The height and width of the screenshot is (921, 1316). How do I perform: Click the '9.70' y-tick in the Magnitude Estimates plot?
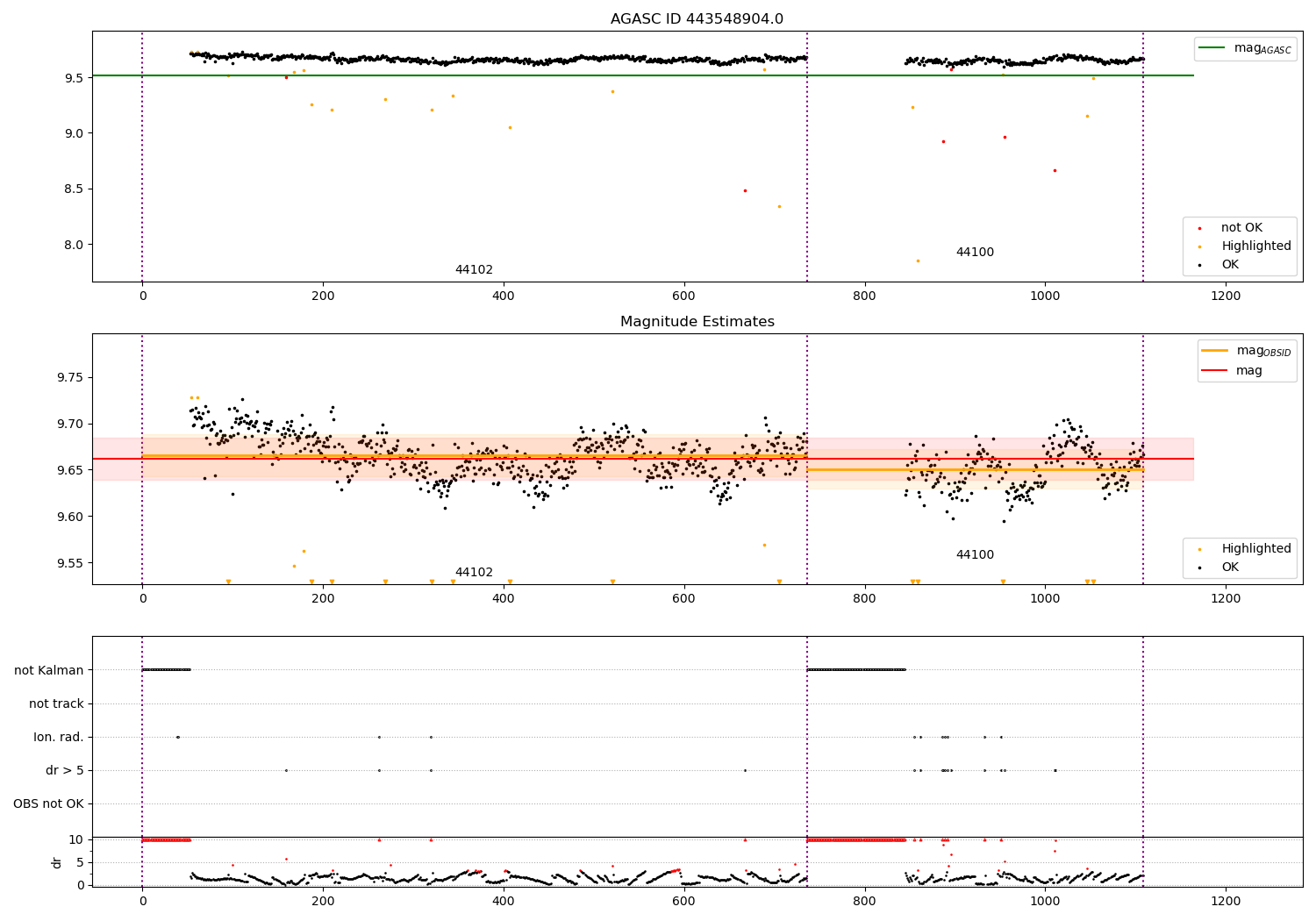[x=69, y=425]
